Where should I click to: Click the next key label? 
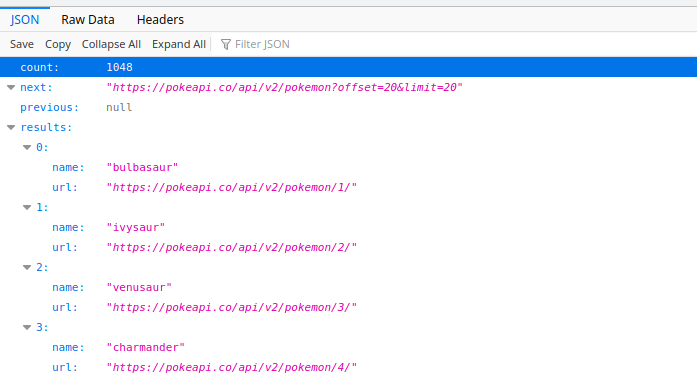coord(36,87)
